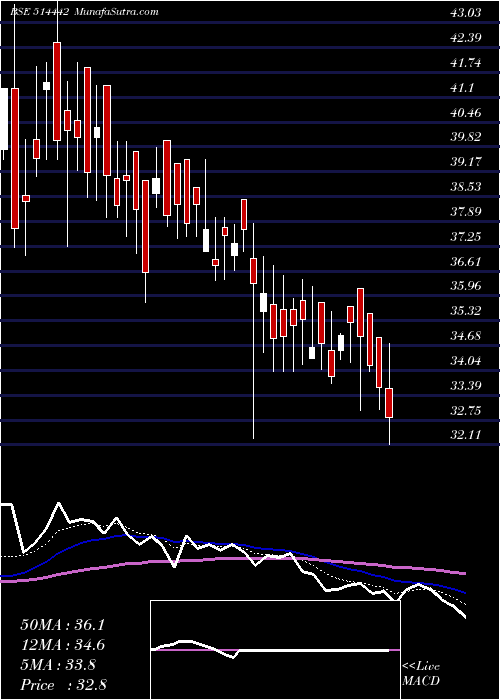Click the 50MA : 36.1 readout
The width and height of the screenshot is (500, 700).
[62, 625]
